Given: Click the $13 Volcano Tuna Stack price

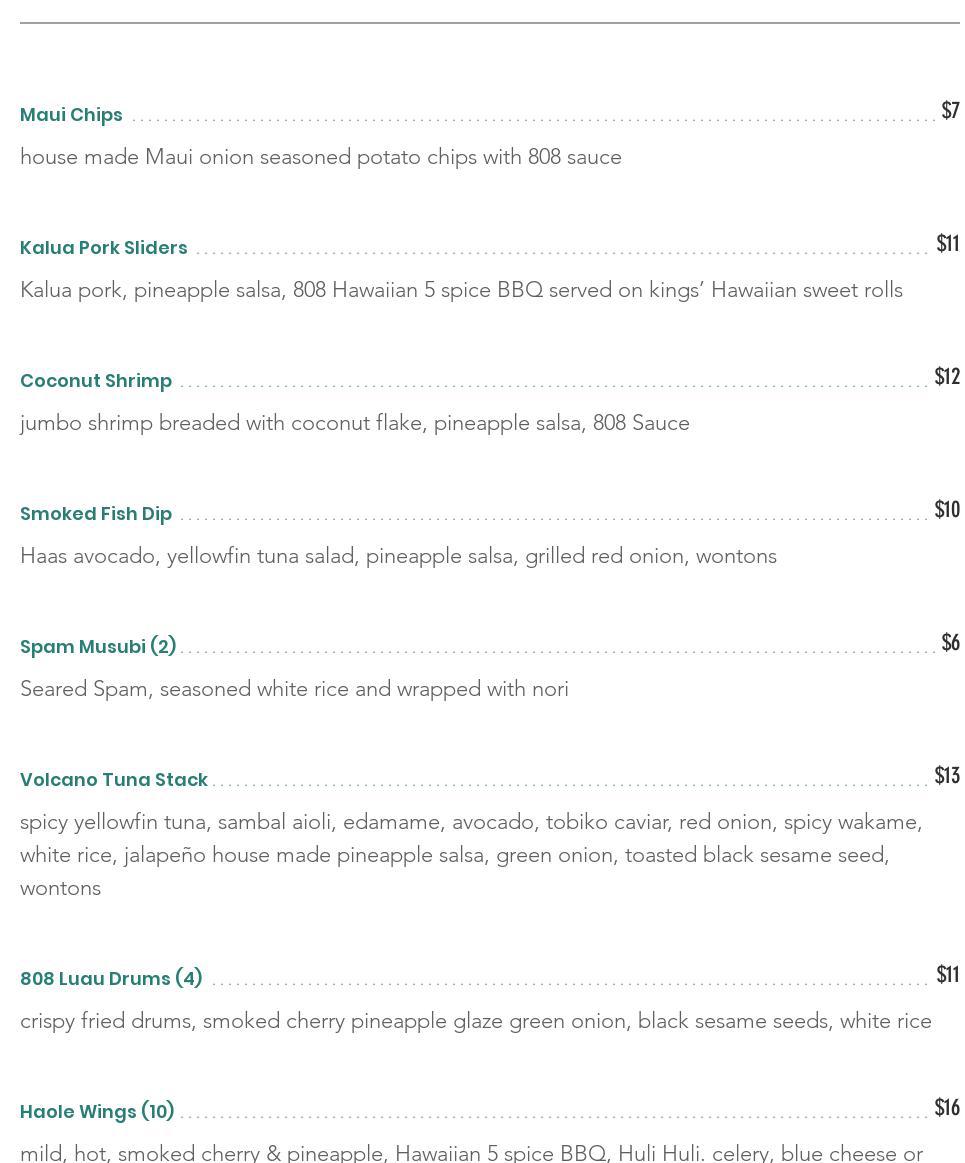Looking at the screenshot, I should pyautogui.click(x=947, y=775).
